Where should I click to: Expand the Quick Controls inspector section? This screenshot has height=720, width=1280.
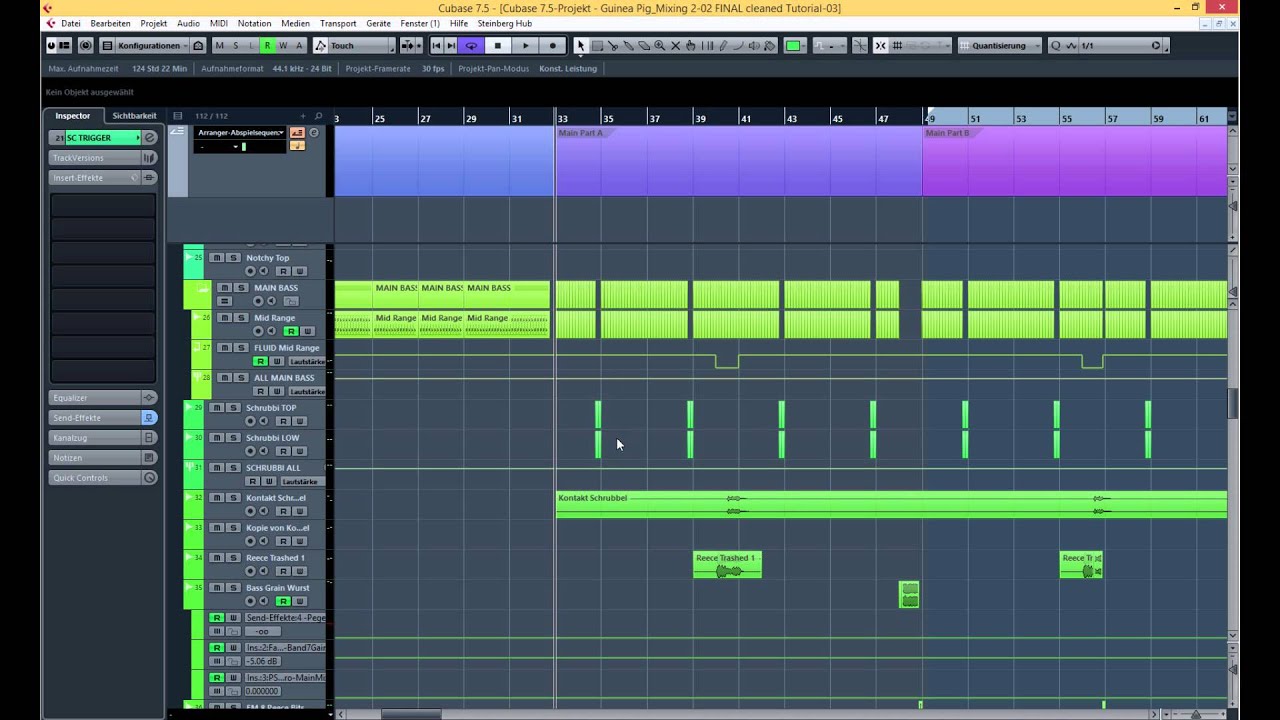[x=103, y=478]
